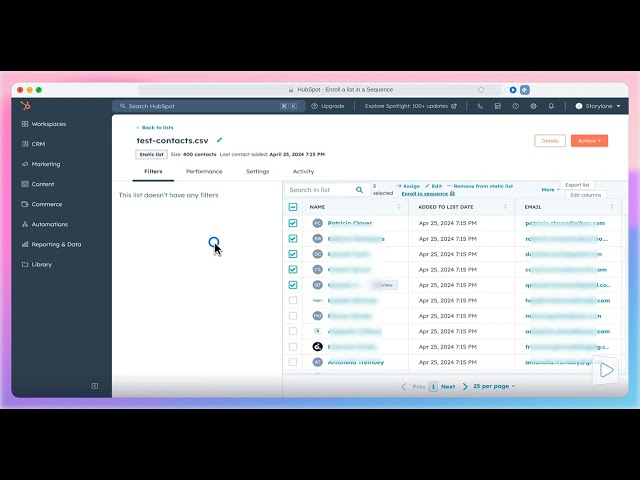Viewport: 640px width, 480px height.
Task: Click the Preview button on fifth row
Action: coord(384,285)
